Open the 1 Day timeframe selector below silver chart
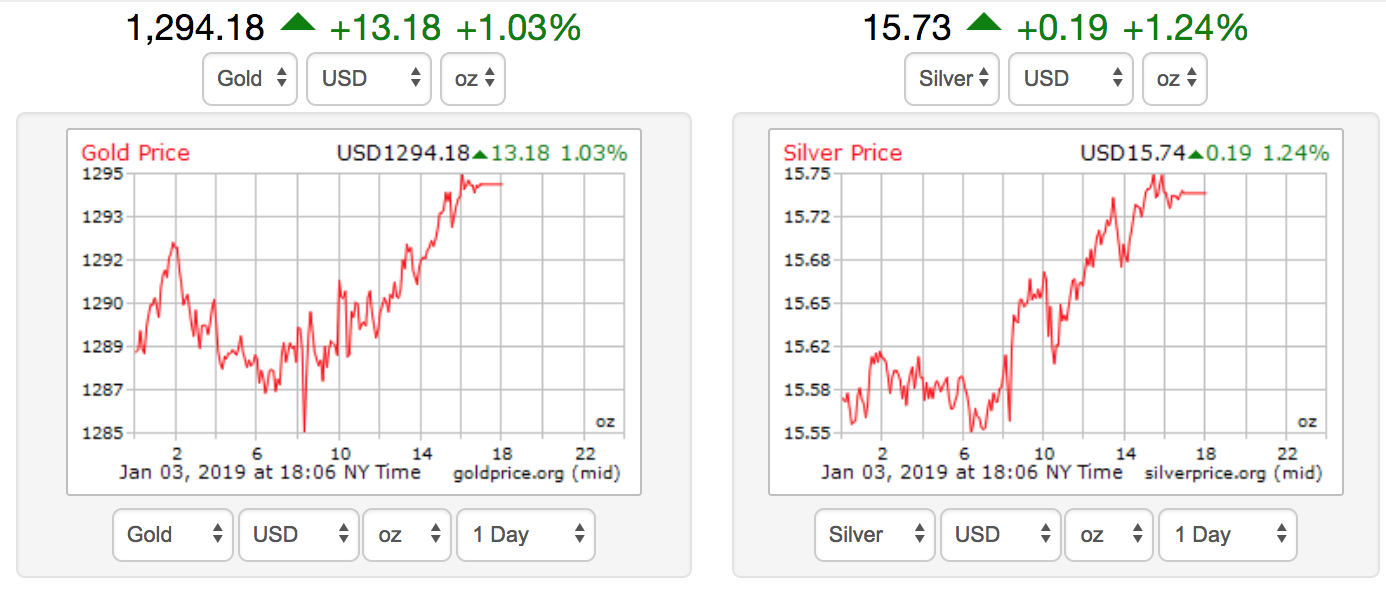The height and width of the screenshot is (598, 1386). pyautogui.click(x=1227, y=535)
